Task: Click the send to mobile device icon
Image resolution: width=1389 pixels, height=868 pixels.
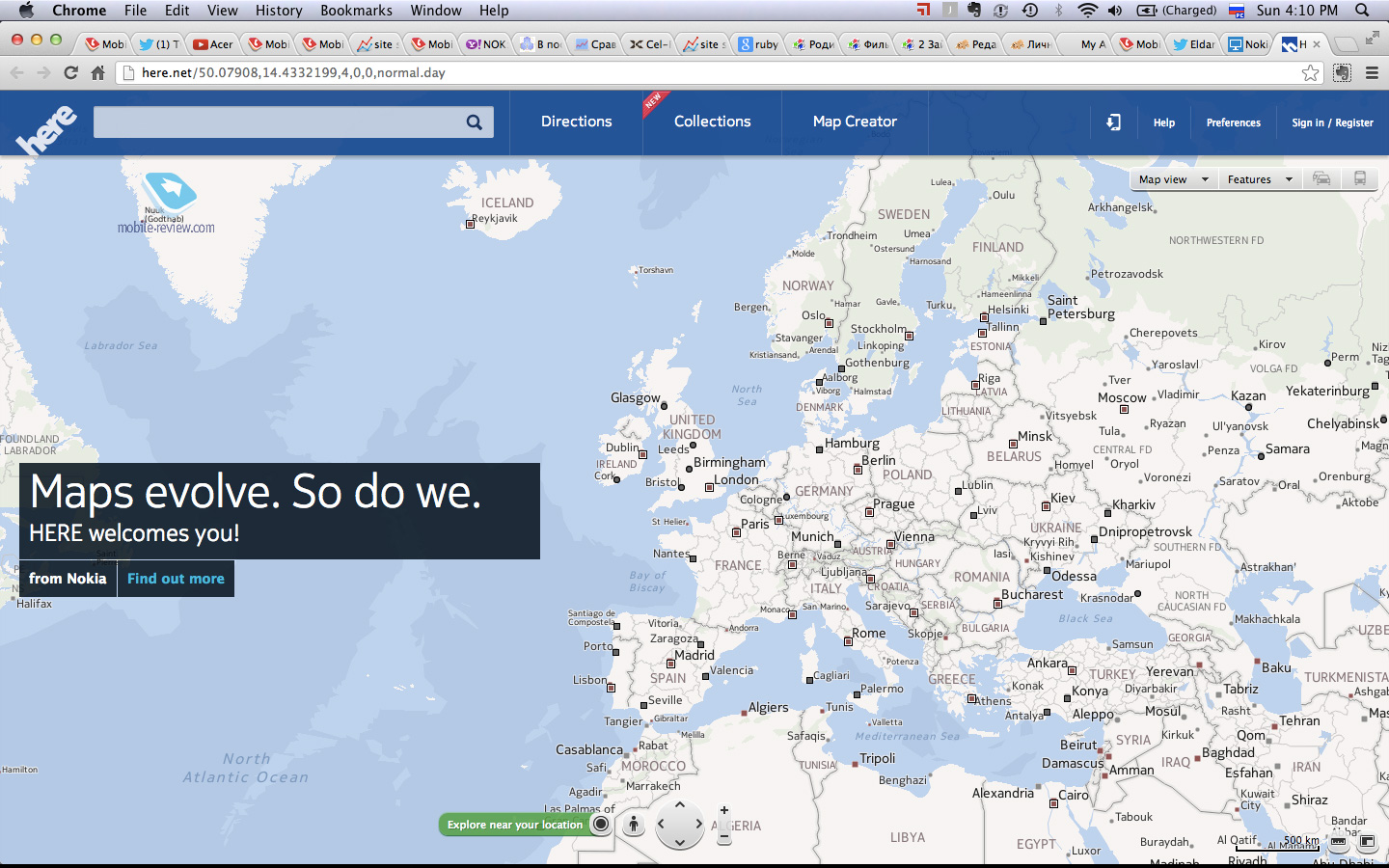Action: (1113, 122)
